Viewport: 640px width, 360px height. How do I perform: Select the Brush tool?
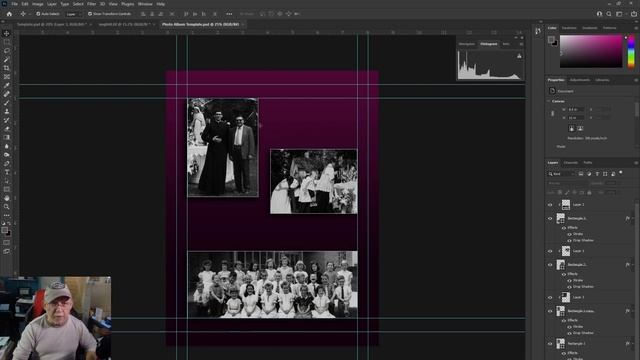[x=7, y=102]
